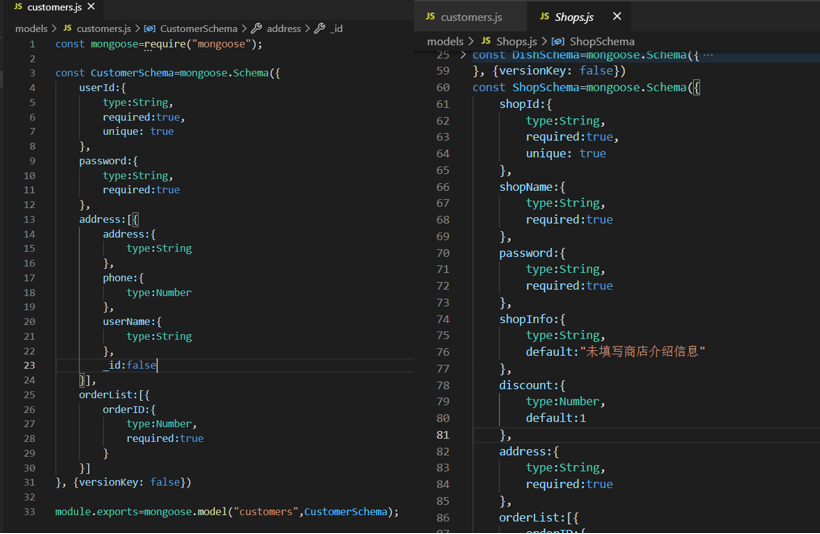820x534 pixels.
Task: Select the Shops.js tab
Action: (574, 17)
